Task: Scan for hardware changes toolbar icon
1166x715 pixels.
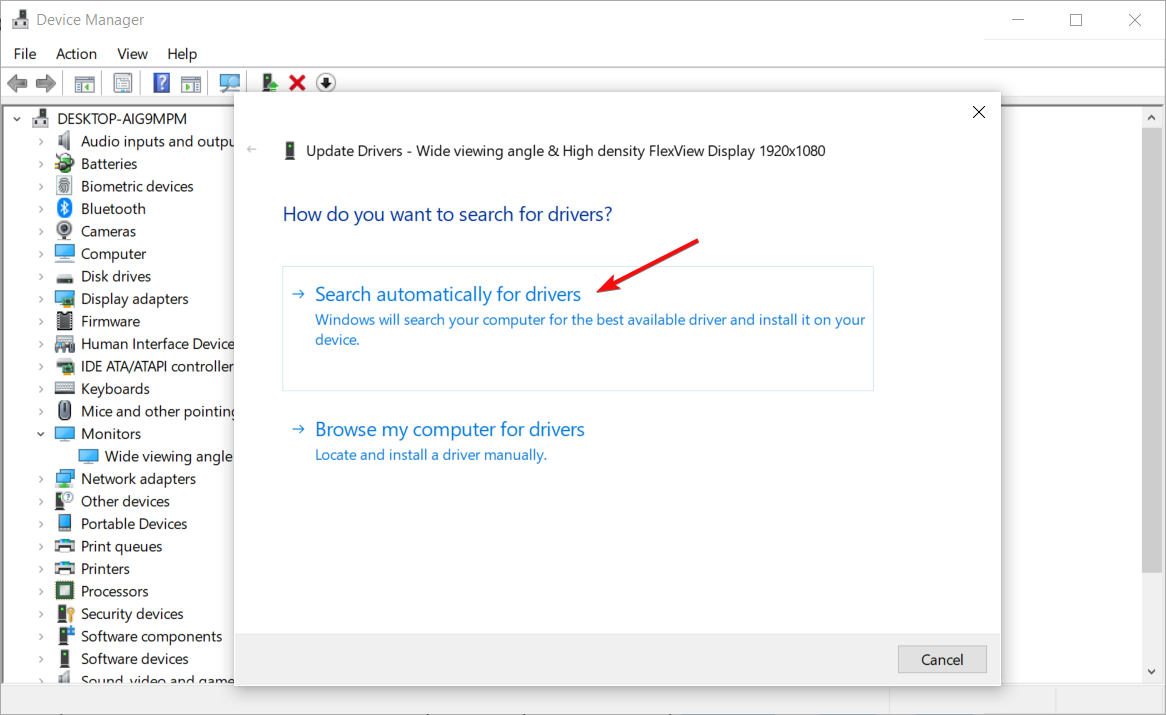Action: 230,82
